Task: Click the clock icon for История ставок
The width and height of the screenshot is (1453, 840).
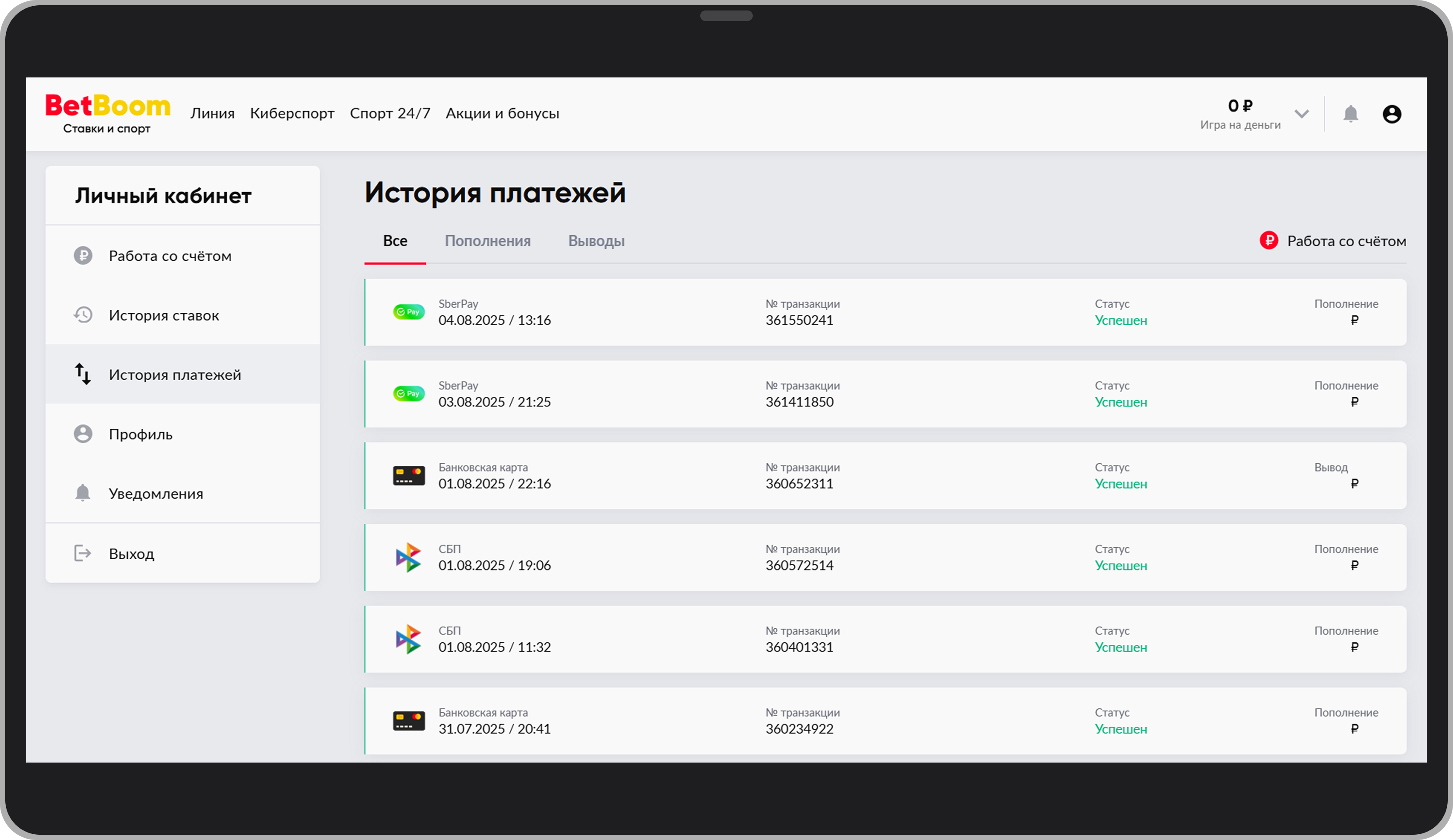Action: (82, 315)
